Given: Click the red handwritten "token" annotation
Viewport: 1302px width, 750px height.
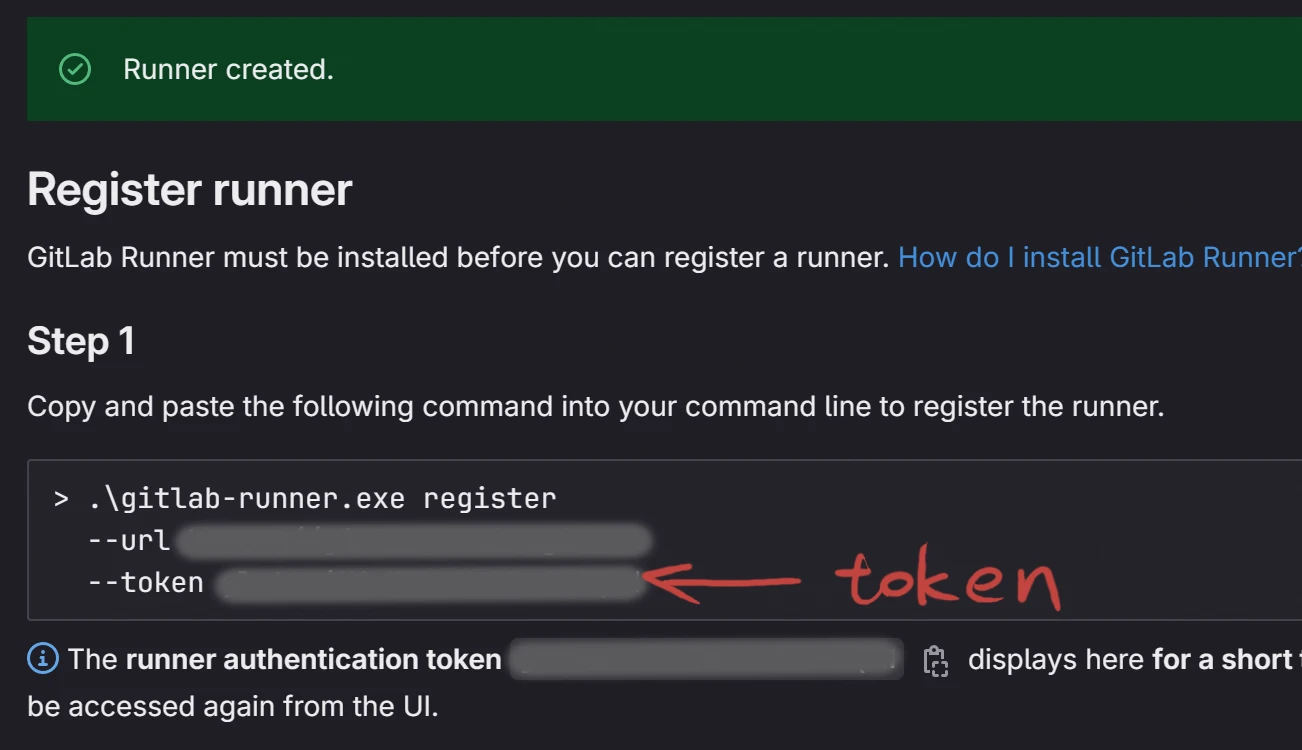Looking at the screenshot, I should coord(948,583).
